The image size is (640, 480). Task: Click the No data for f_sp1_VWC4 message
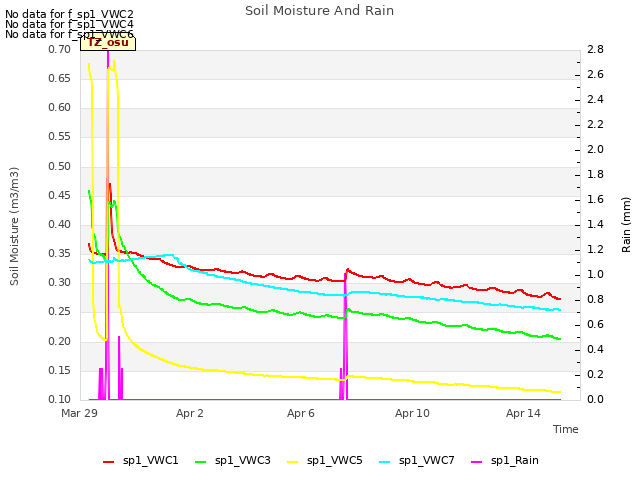(x=69, y=24)
